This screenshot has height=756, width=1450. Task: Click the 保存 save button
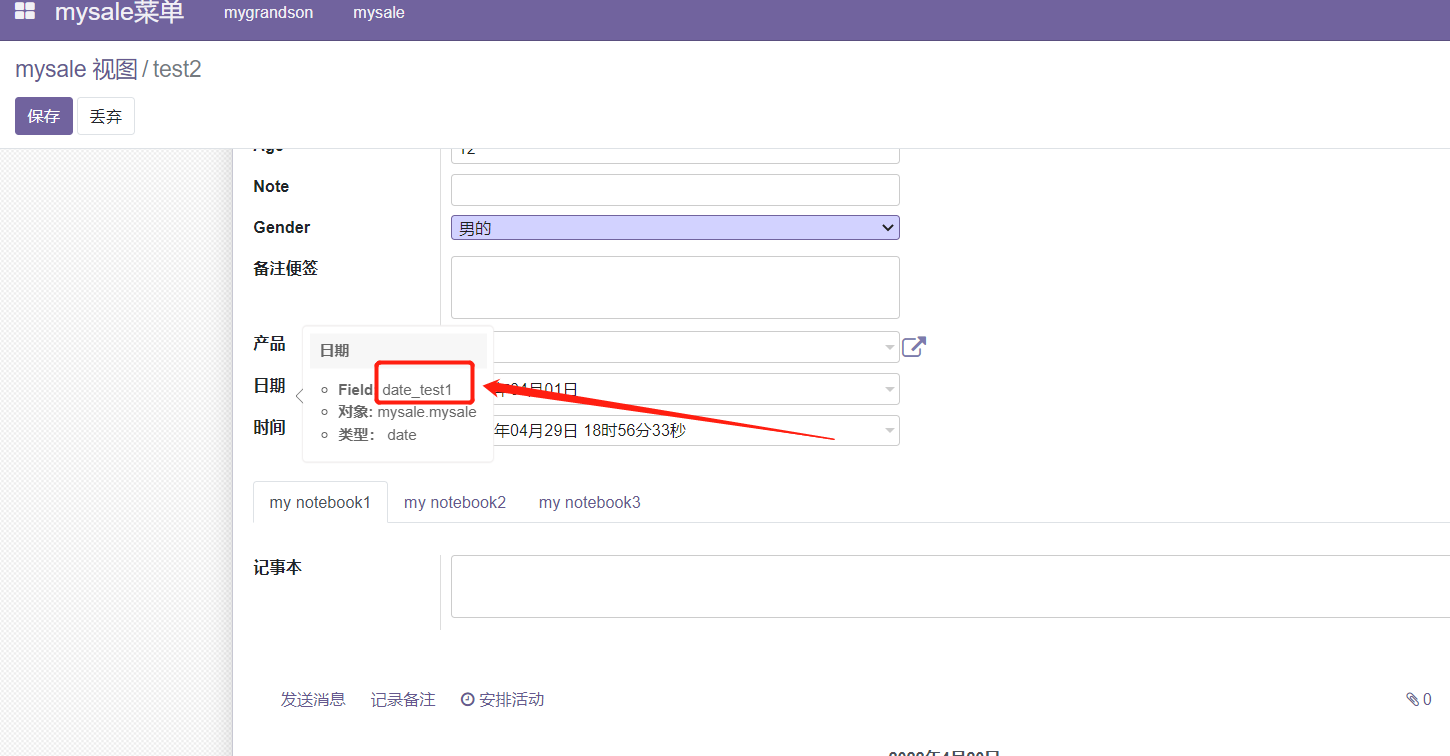tap(43, 115)
